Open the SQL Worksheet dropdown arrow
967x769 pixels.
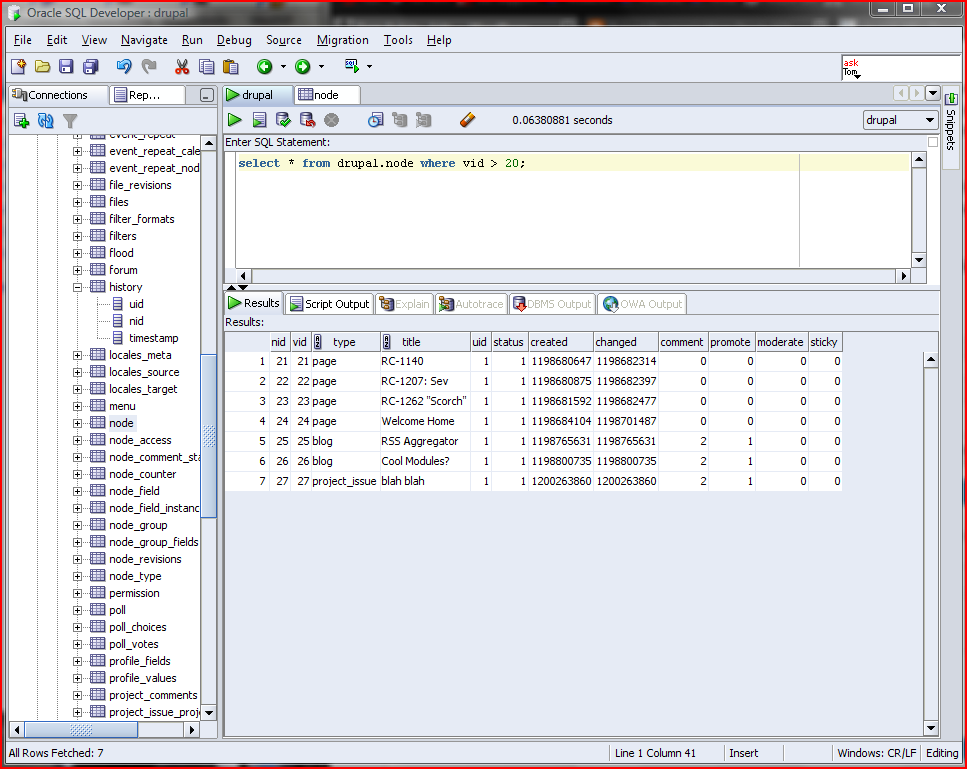[369, 67]
